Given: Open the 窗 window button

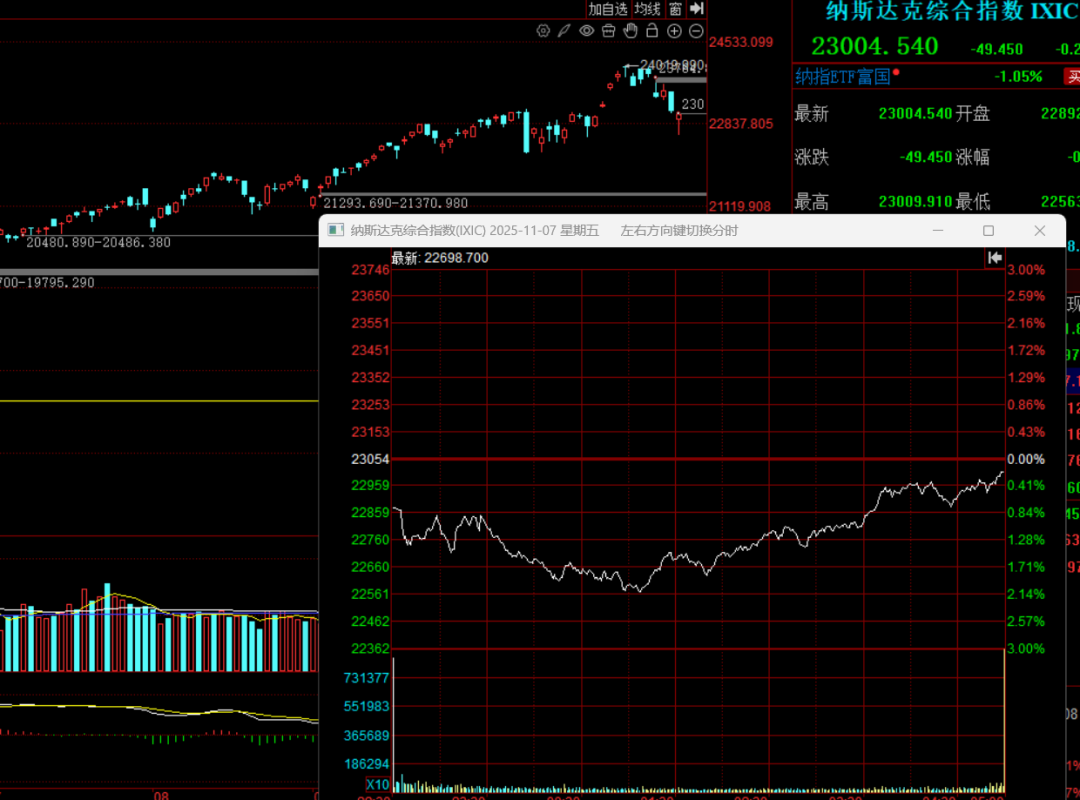Looking at the screenshot, I should click(x=676, y=9).
